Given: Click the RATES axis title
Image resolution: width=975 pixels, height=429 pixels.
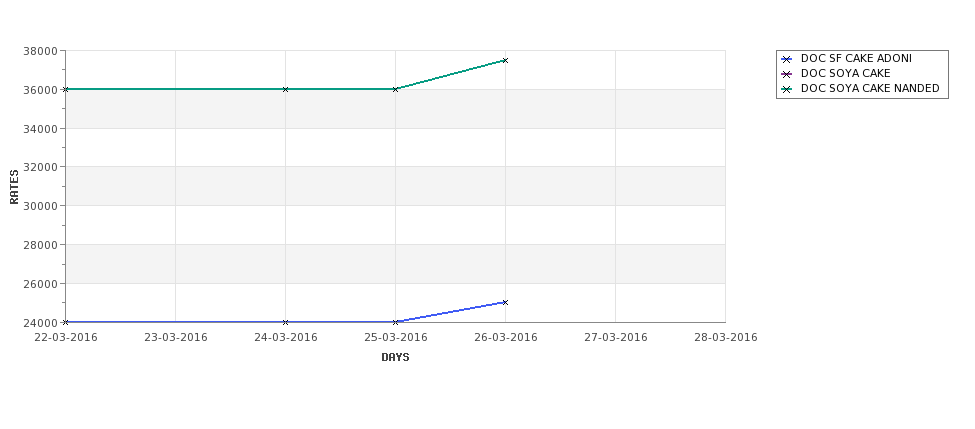Looking at the screenshot, I should point(14,187).
